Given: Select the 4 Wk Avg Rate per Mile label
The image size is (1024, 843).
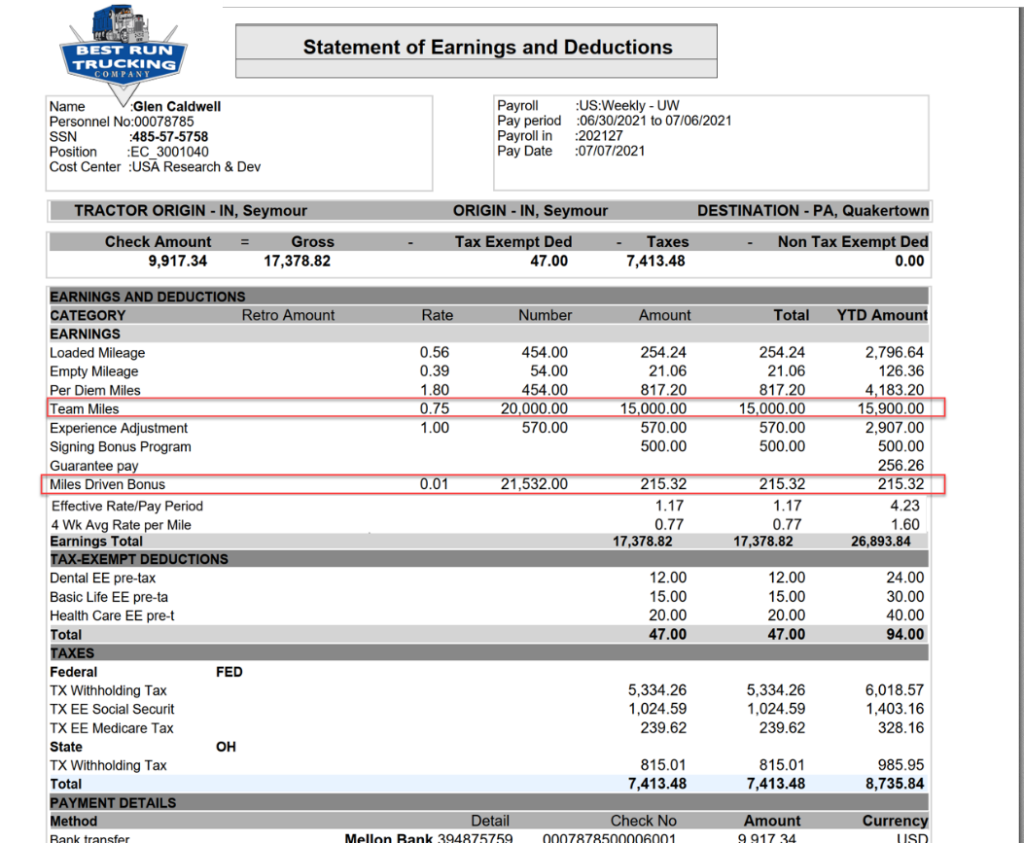Looking at the screenshot, I should point(121,525).
